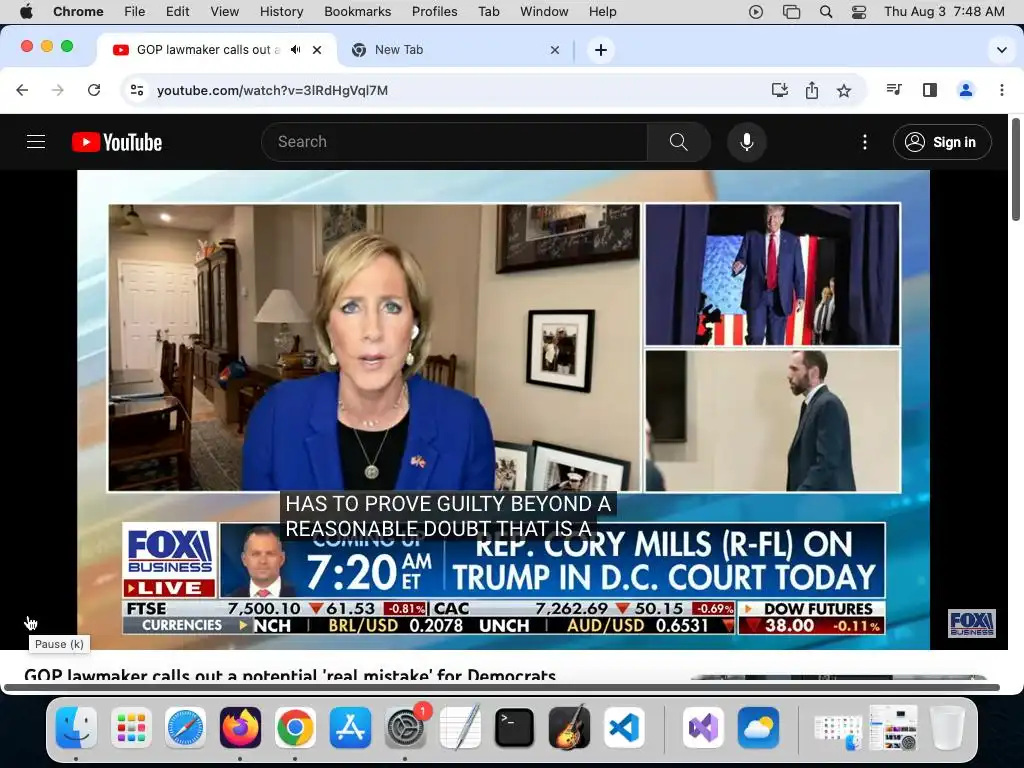Open Firefox from the Dock
This screenshot has width=1024, height=768.
coord(240,727)
